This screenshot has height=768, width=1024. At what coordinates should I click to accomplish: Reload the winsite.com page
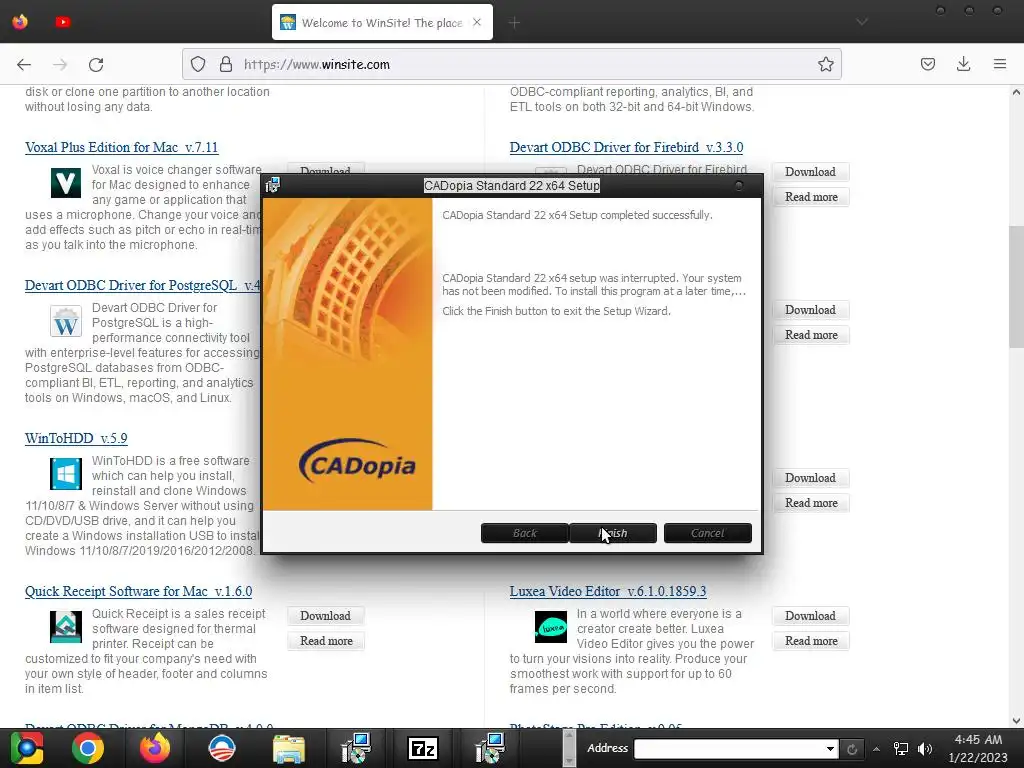[x=96, y=64]
